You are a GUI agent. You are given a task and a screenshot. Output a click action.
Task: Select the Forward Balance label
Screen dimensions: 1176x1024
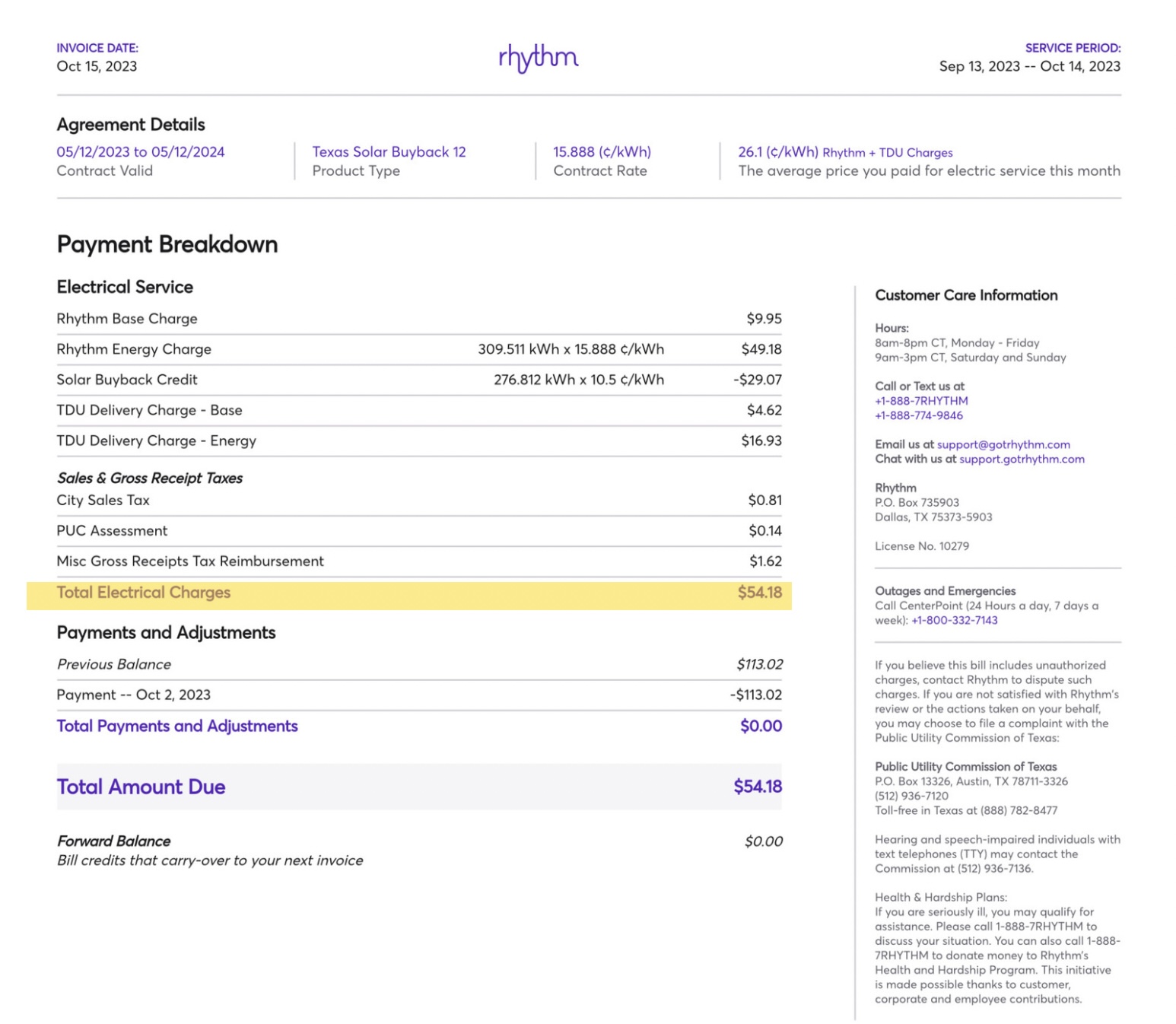(x=113, y=841)
